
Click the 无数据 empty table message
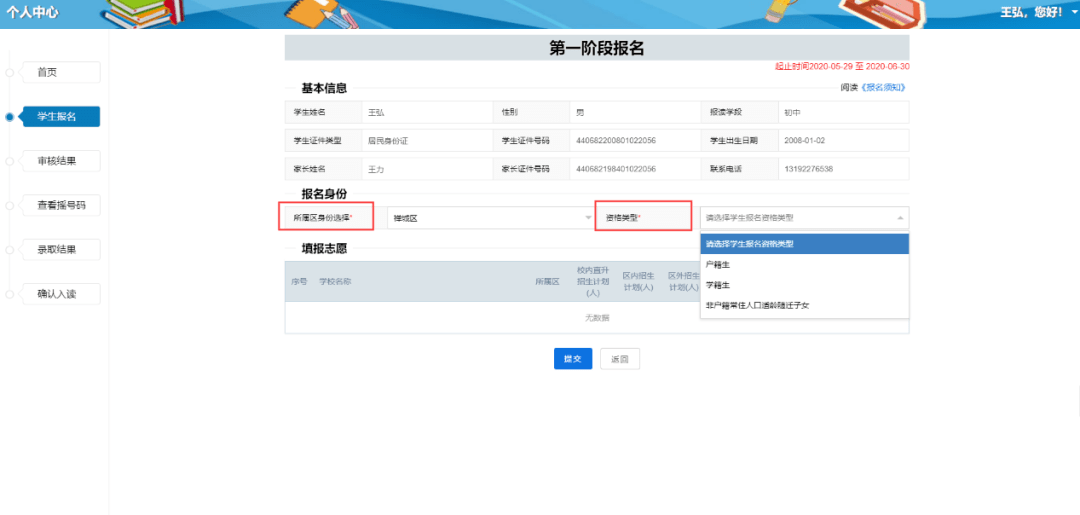(x=596, y=317)
